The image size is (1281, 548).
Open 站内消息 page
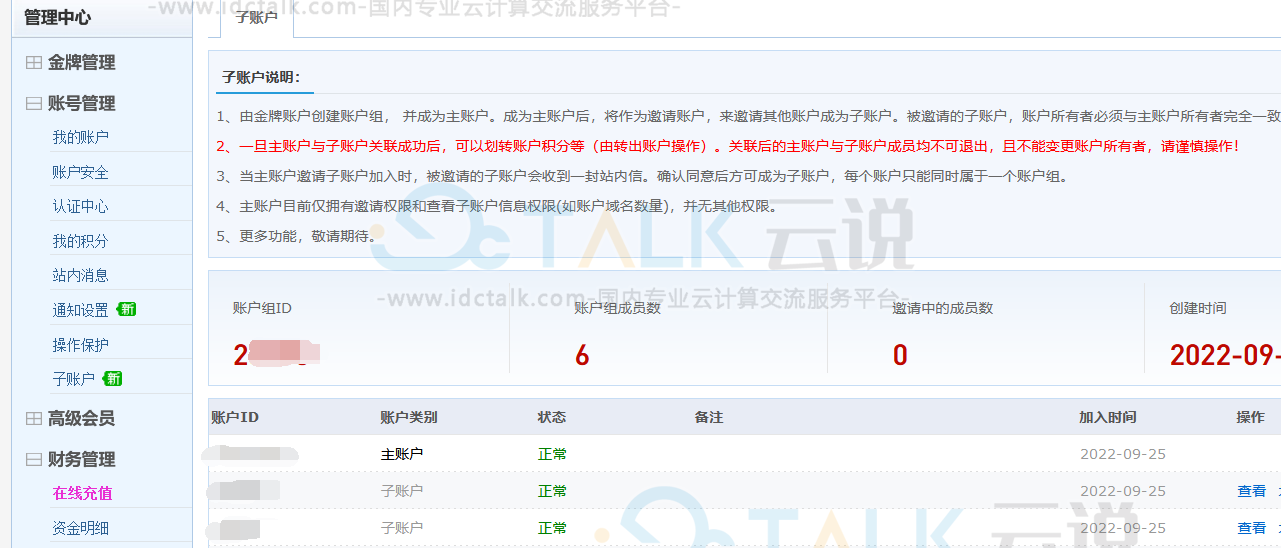coord(80,275)
